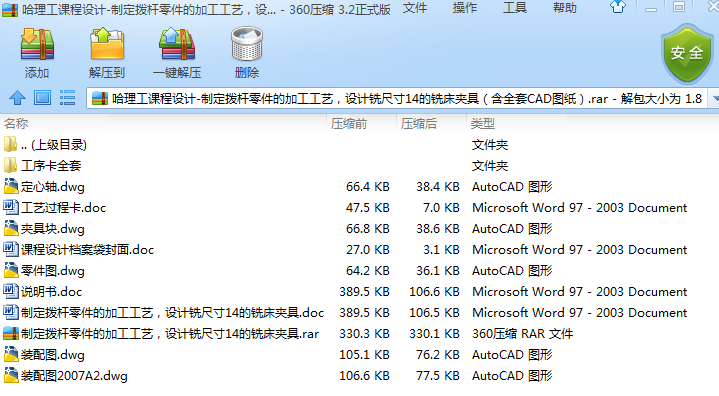
Task: Click the archive path address field
Action: pyautogui.click(x=398, y=99)
